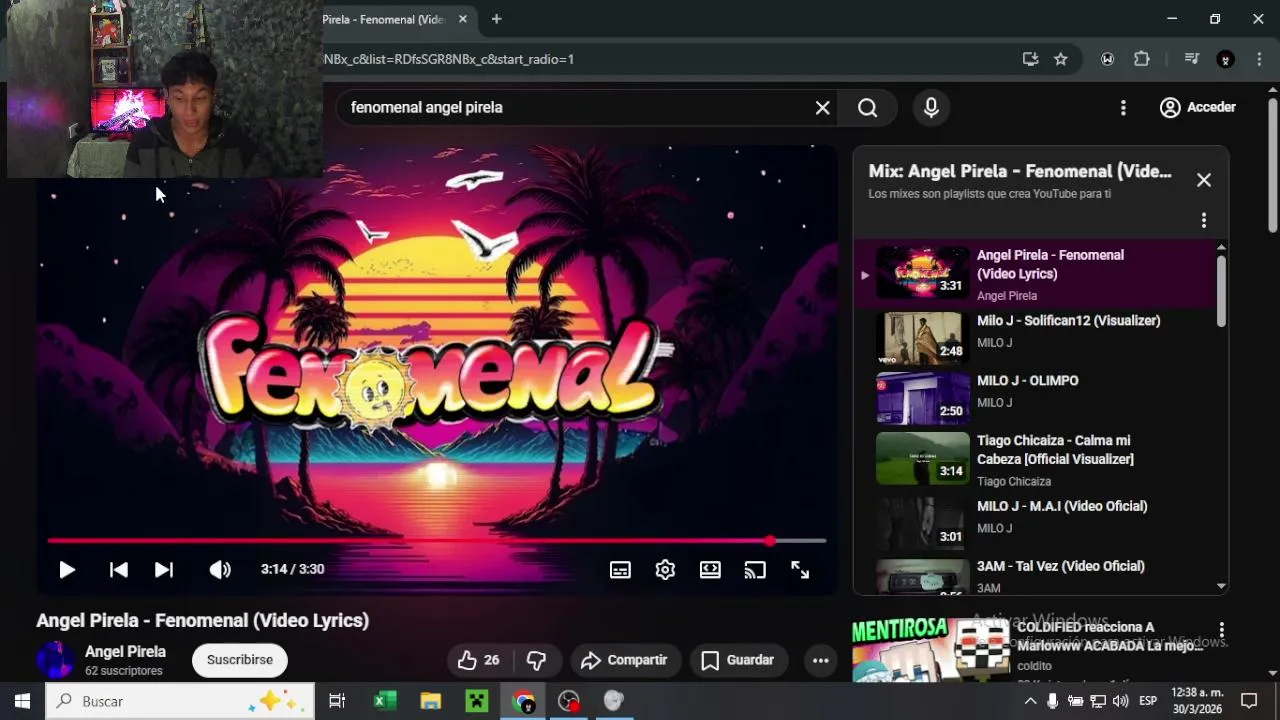
Task: Show hidden system tray icons
Action: (1030, 701)
